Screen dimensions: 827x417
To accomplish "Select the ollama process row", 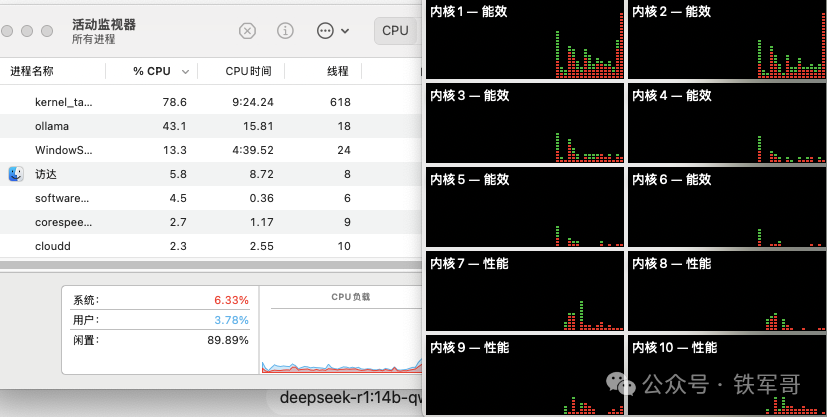I will pos(211,126).
